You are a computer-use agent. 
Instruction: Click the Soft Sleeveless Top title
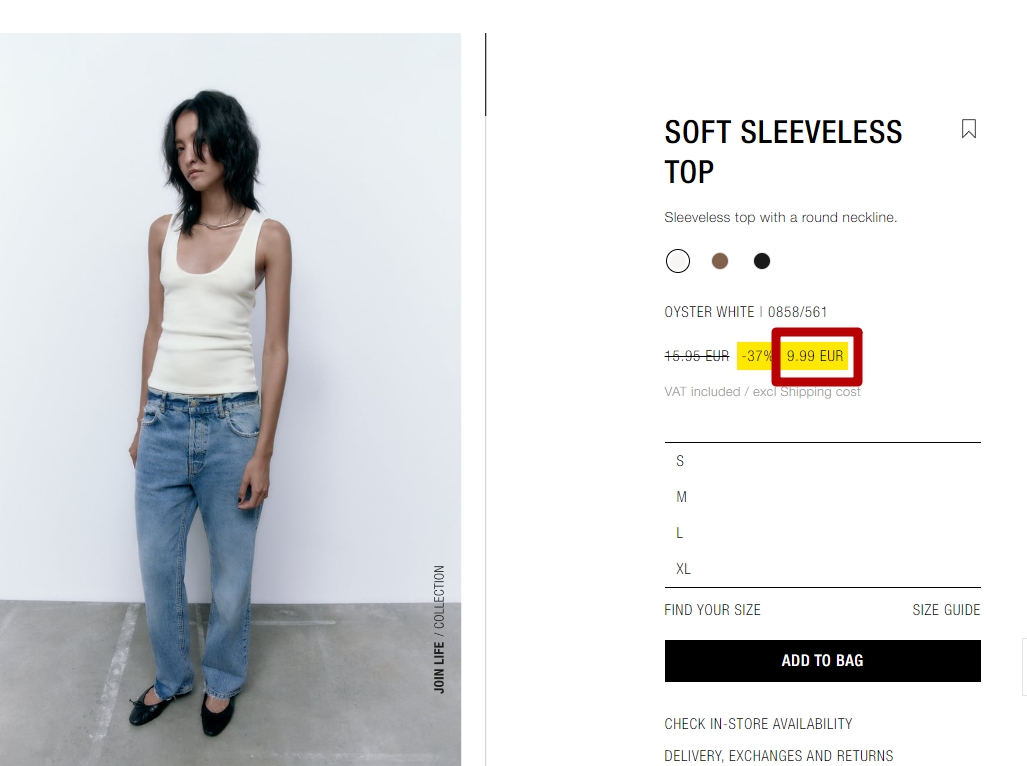click(783, 152)
